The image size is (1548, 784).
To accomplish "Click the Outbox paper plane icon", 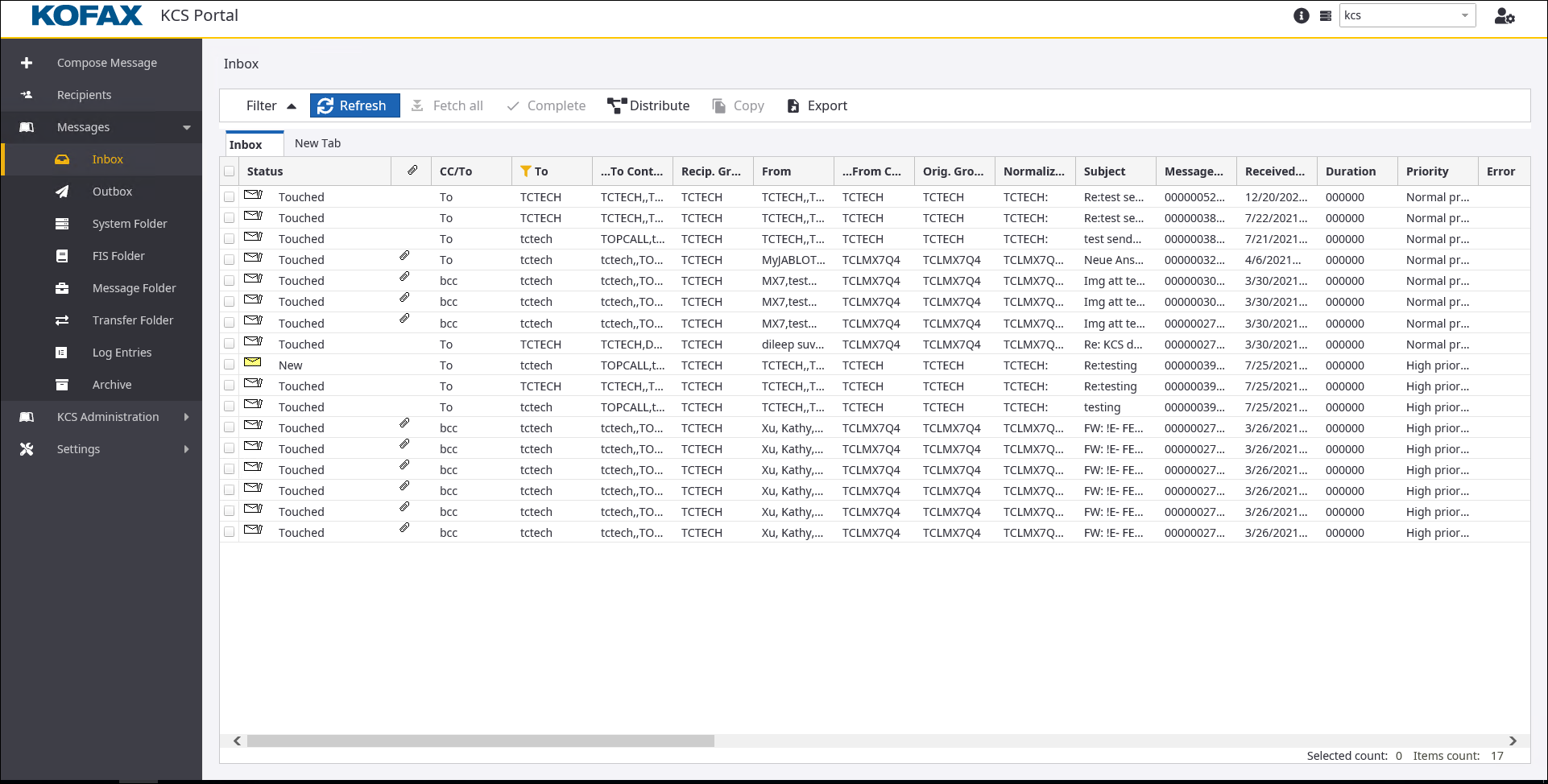I will tap(62, 192).
